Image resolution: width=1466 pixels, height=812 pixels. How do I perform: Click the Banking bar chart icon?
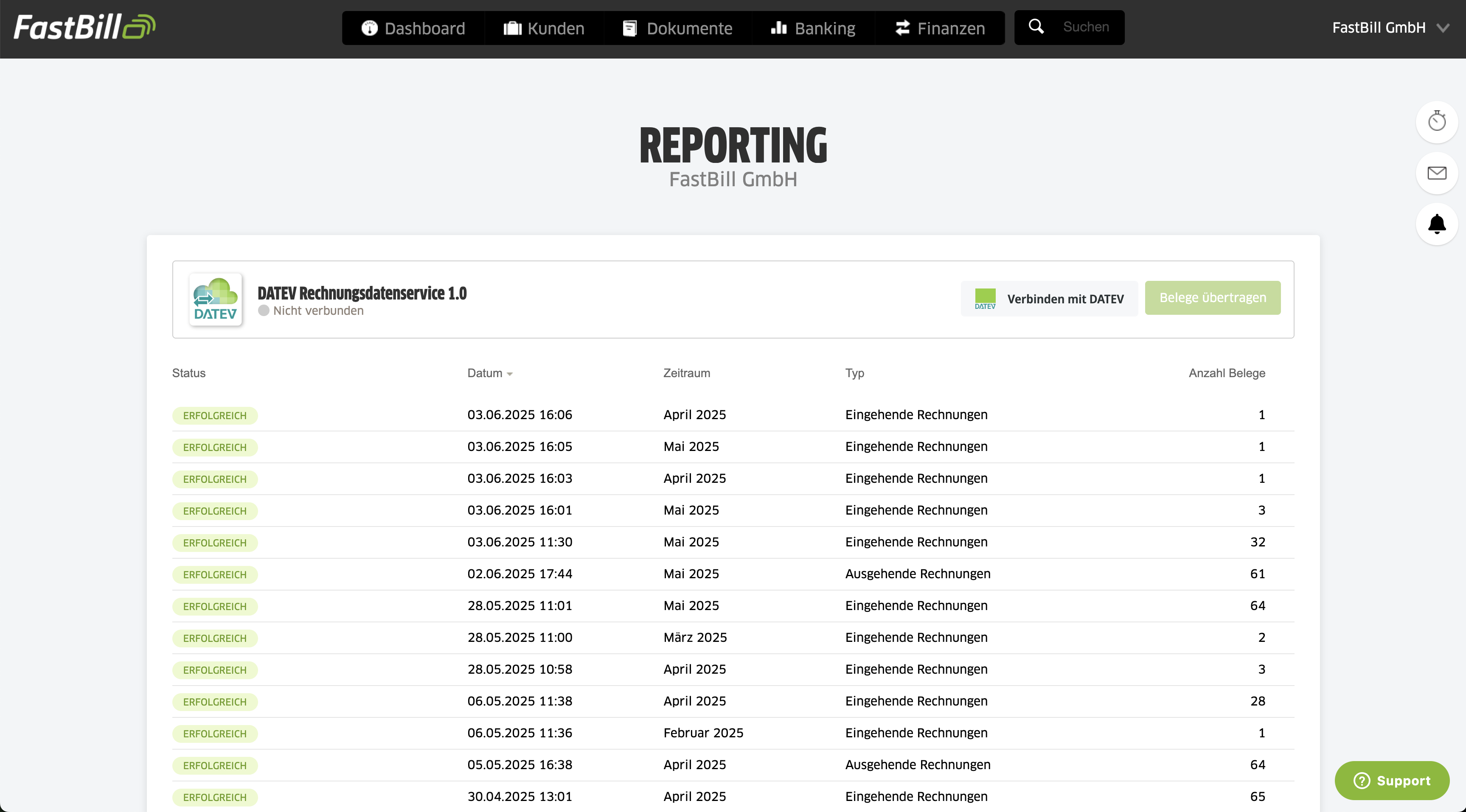778,27
